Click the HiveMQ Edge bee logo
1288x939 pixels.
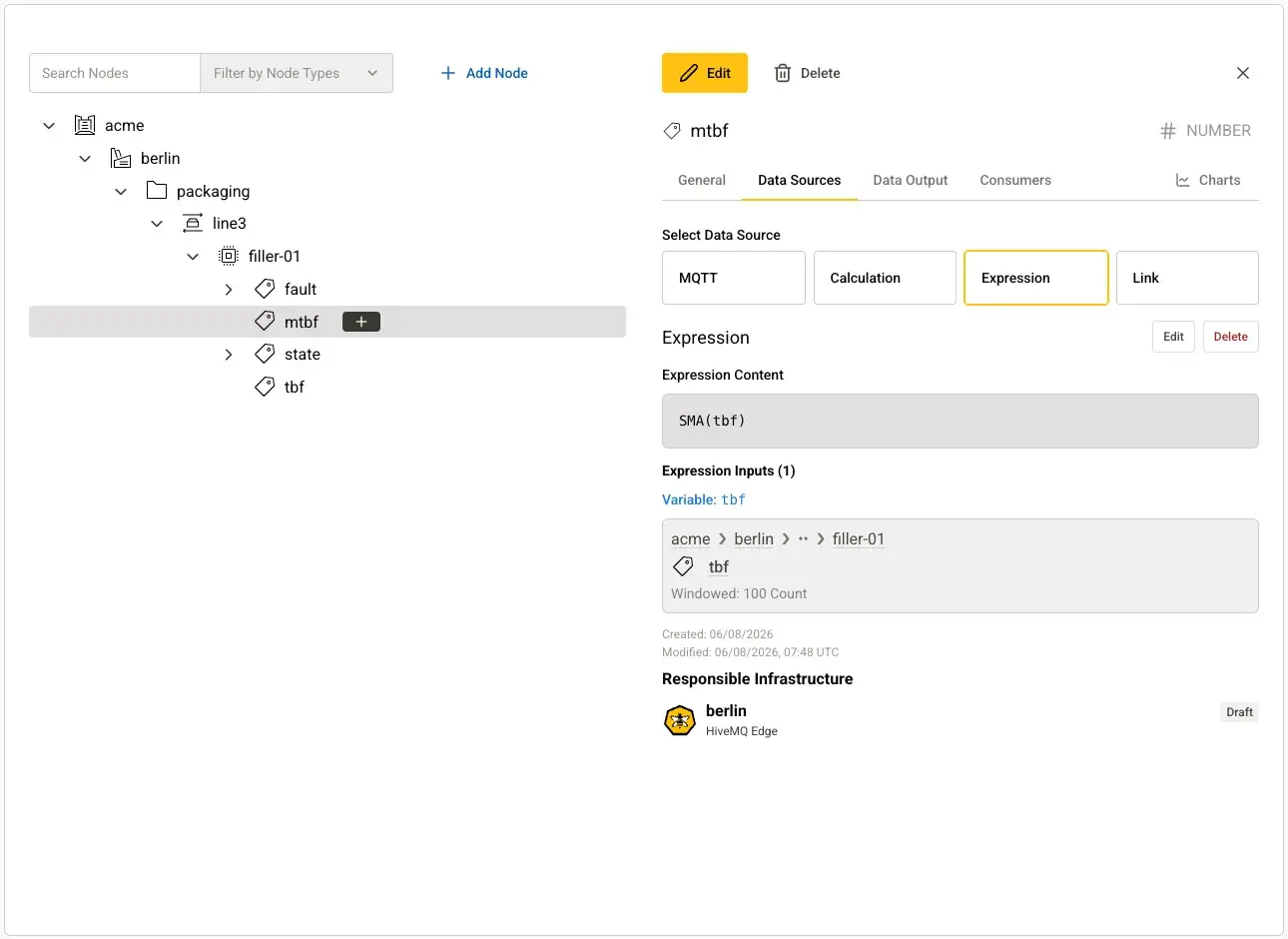point(680,720)
